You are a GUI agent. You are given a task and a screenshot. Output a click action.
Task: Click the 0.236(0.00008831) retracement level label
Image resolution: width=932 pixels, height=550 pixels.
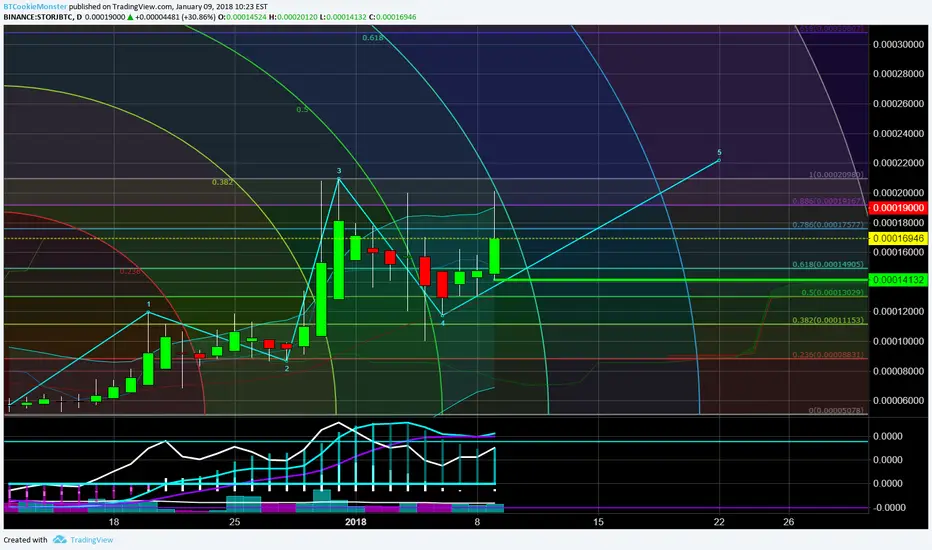(828, 355)
